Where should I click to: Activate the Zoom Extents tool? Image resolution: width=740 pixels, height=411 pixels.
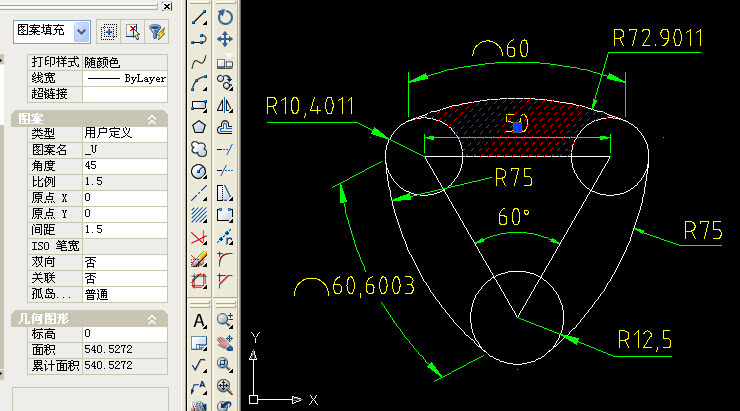click(x=225, y=386)
